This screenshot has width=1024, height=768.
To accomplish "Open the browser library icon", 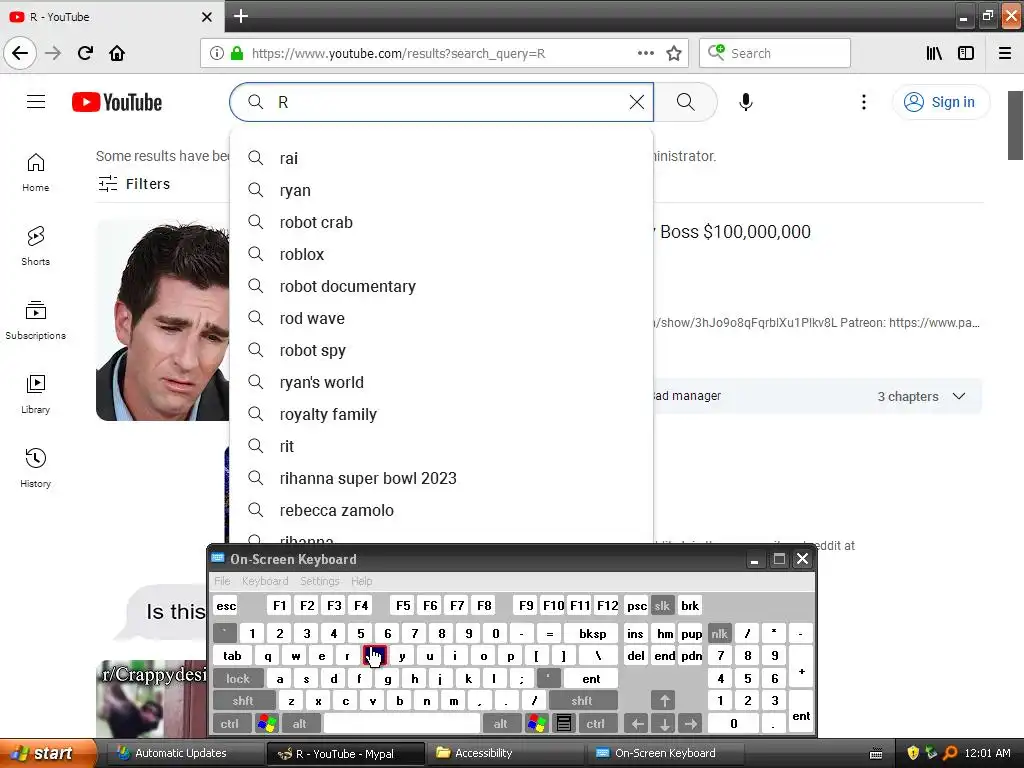I will pos(934,53).
